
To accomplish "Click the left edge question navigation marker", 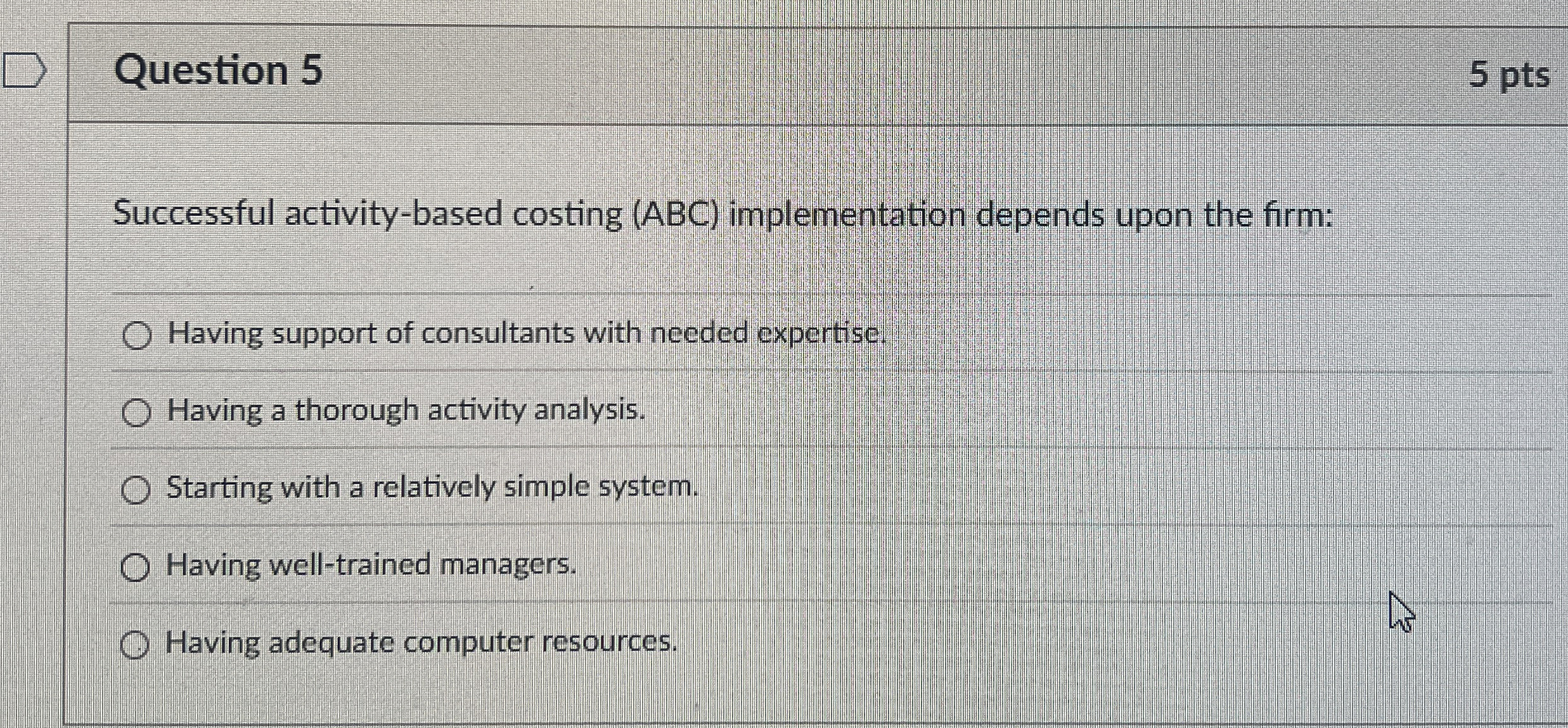I will (x=24, y=70).
